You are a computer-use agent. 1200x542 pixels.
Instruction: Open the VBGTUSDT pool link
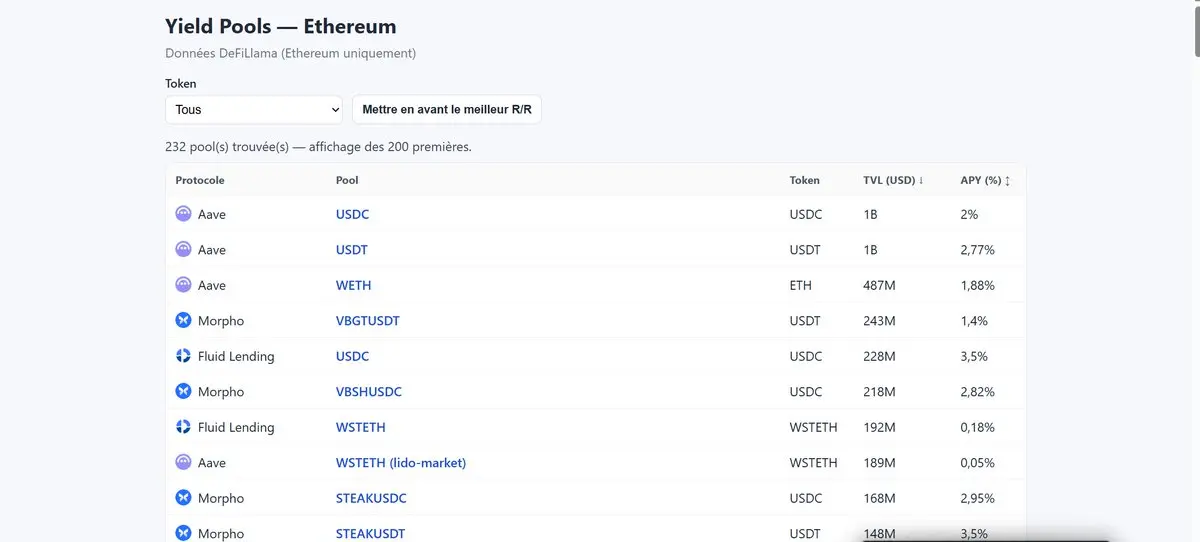click(x=367, y=321)
